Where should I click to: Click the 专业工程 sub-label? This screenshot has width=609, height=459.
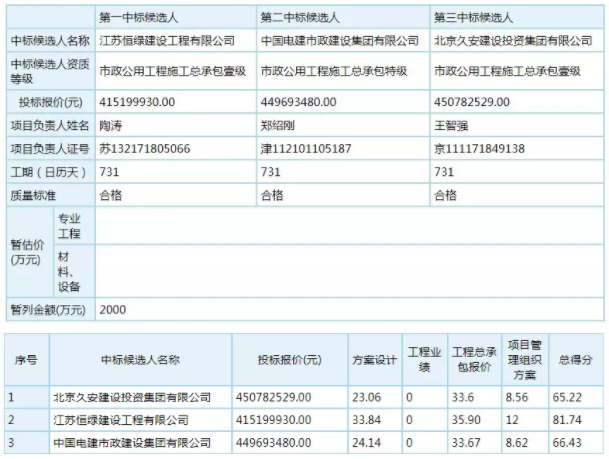(69, 226)
